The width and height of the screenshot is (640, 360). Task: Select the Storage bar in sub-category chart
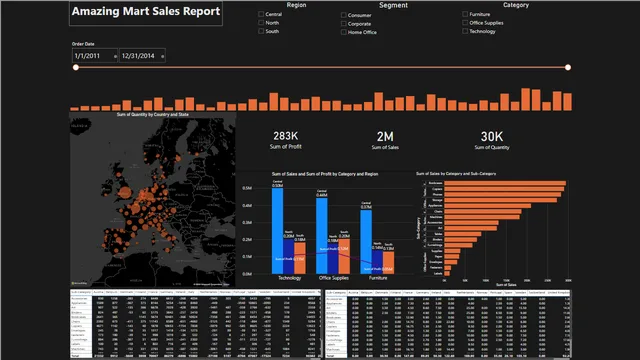click(500, 200)
